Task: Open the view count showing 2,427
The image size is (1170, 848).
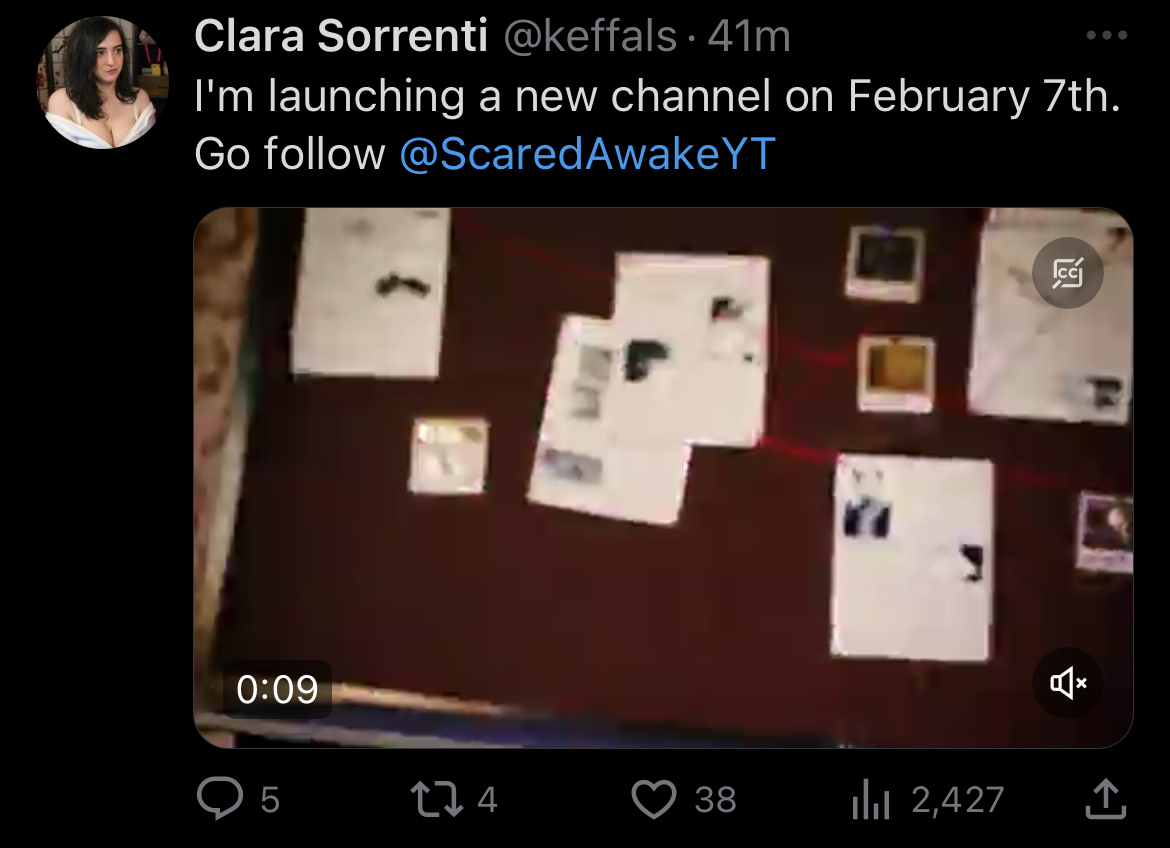Action: click(x=957, y=799)
